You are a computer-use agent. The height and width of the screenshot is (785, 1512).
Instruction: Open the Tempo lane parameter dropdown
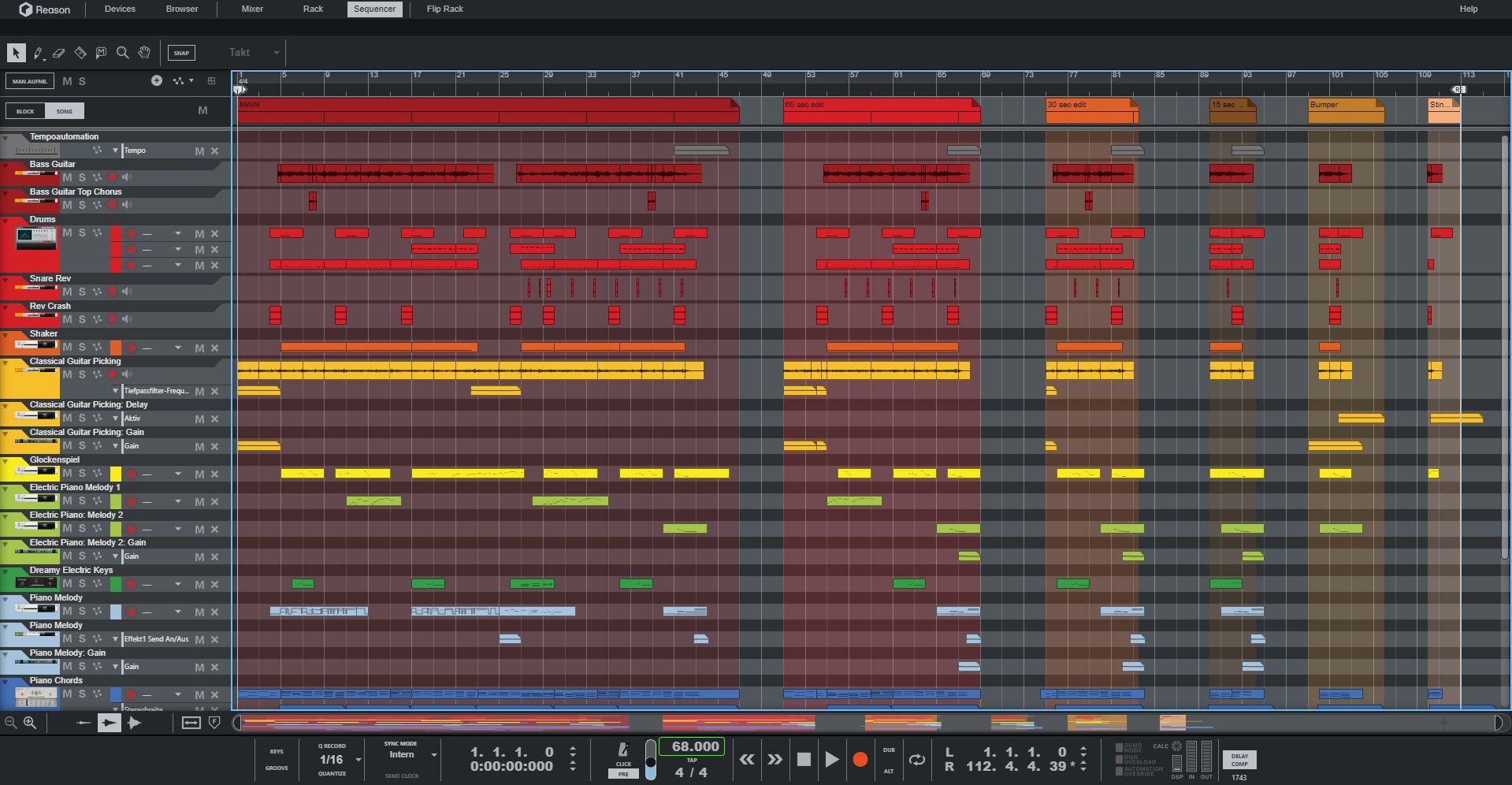[x=115, y=151]
